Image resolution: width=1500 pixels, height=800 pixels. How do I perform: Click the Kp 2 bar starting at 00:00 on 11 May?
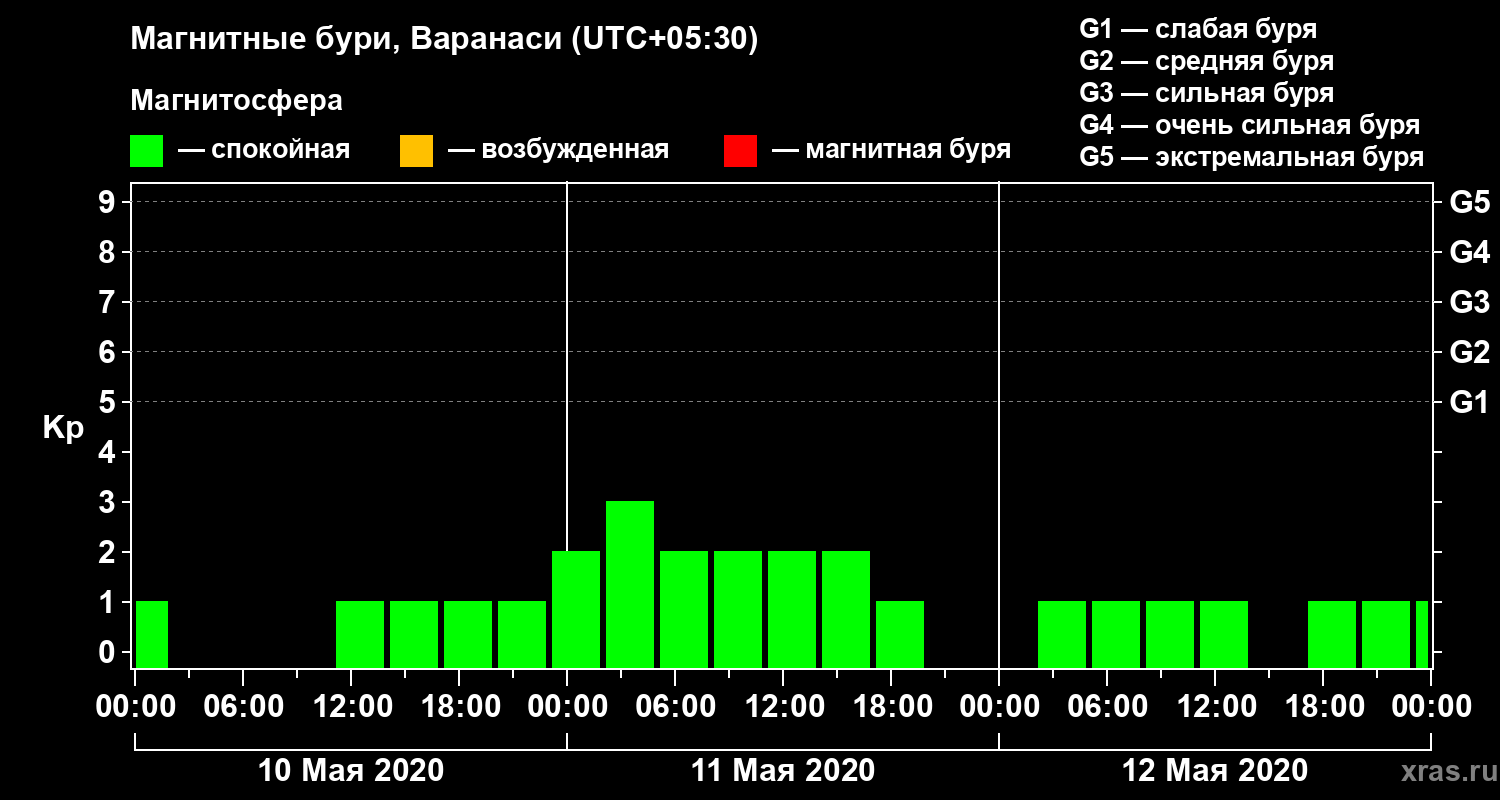[x=576, y=609]
